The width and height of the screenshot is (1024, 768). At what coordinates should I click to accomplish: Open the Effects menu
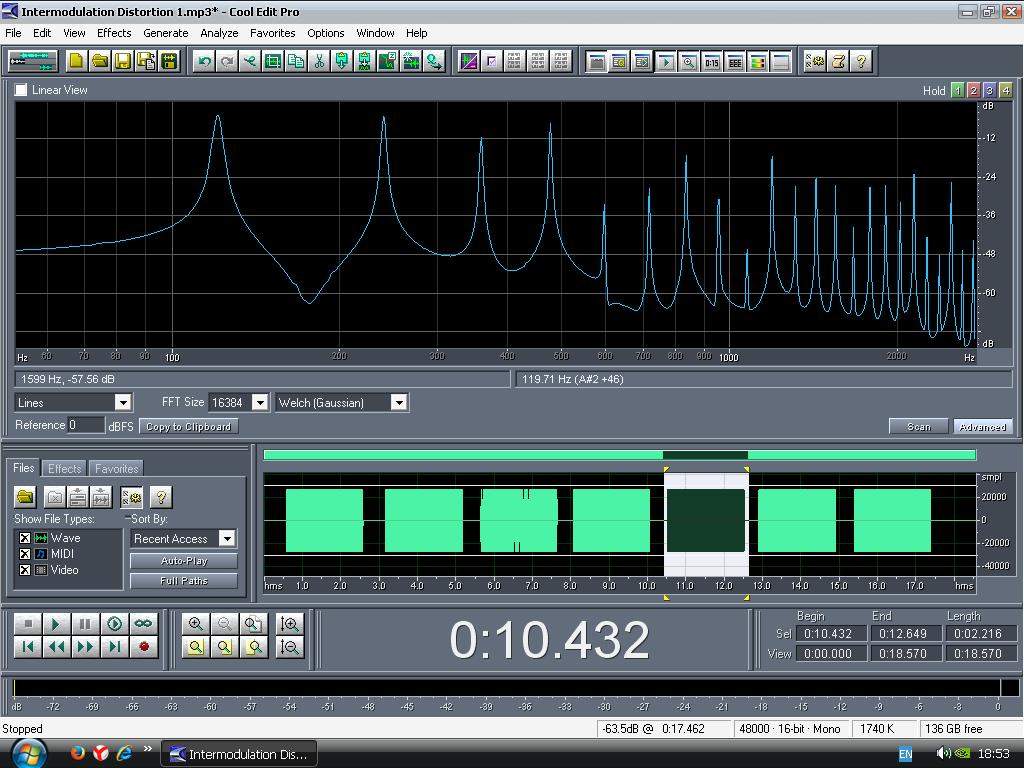(114, 33)
